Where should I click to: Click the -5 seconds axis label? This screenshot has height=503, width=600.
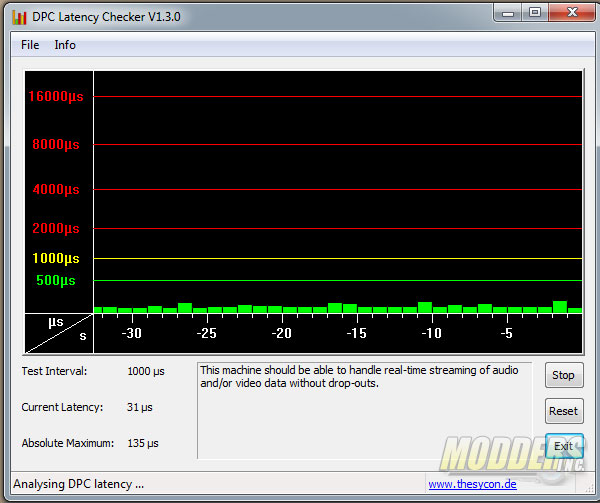pyautogui.click(x=507, y=334)
